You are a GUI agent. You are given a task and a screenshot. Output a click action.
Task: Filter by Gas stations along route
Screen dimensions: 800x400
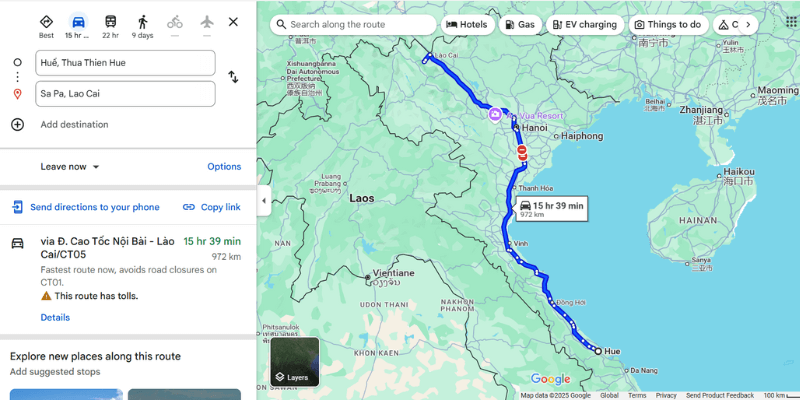pos(520,24)
